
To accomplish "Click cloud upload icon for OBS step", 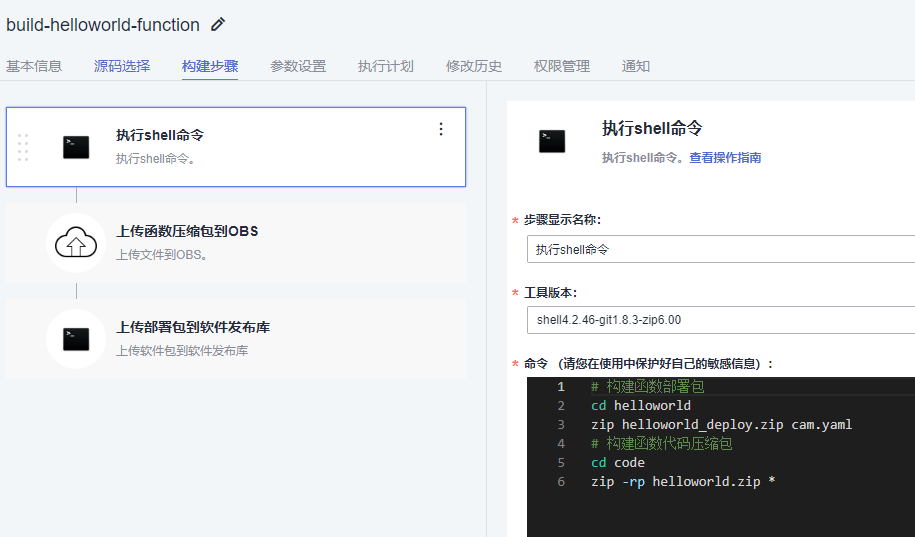I will (76, 243).
